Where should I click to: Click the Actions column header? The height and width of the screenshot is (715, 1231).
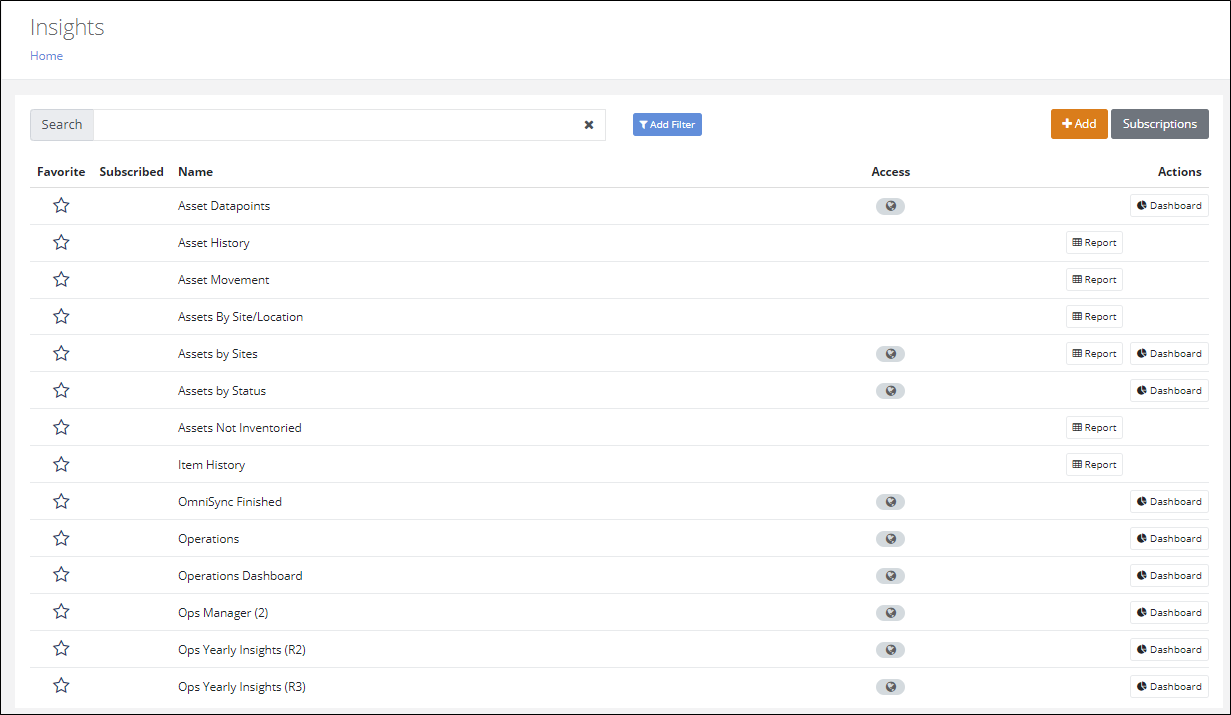pos(1180,172)
